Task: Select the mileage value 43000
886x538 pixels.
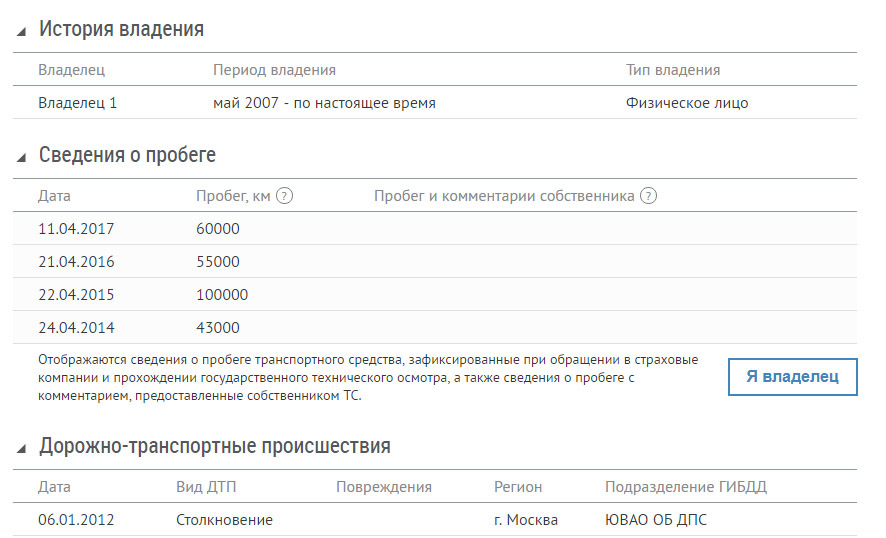Action: click(218, 327)
